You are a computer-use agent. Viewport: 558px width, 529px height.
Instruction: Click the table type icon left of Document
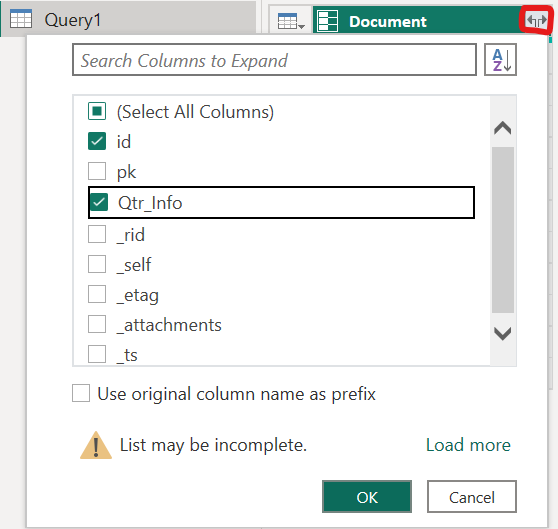coord(291,21)
